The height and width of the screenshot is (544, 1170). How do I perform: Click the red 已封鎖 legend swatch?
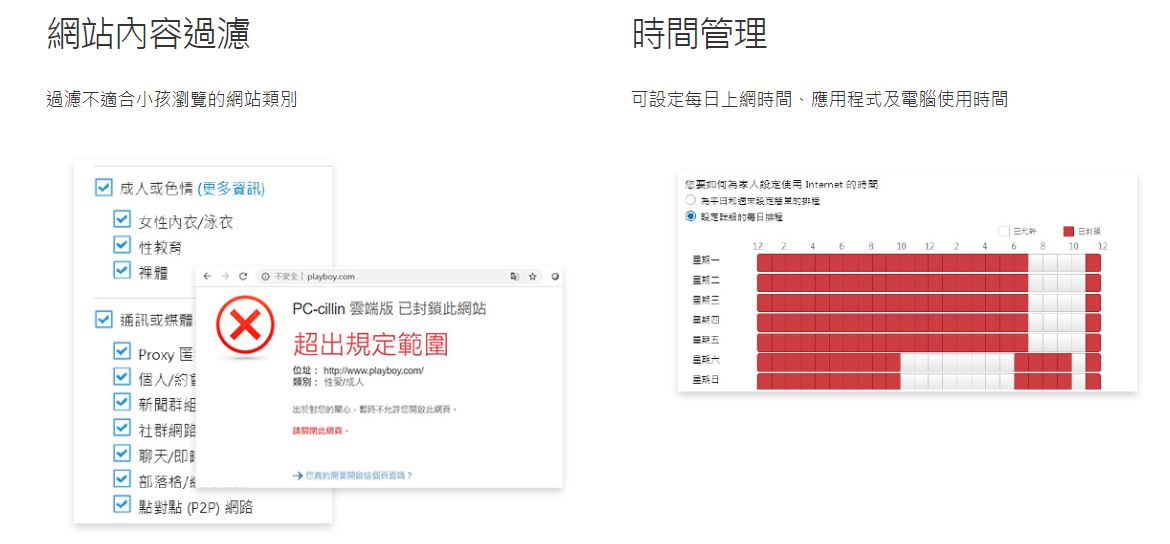pos(1069,231)
